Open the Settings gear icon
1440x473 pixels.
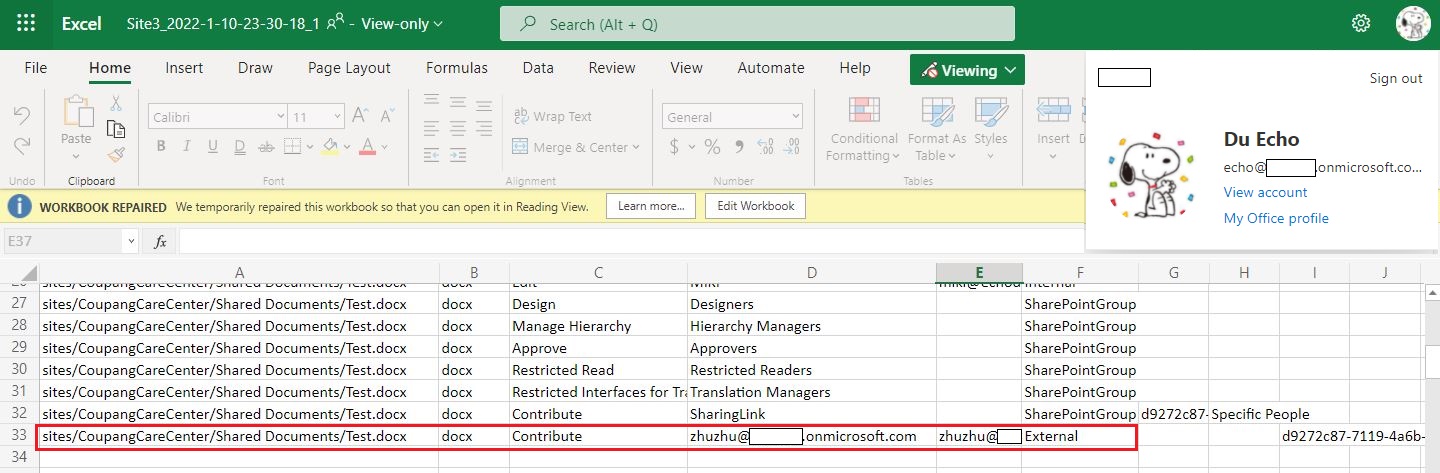coord(1361,23)
